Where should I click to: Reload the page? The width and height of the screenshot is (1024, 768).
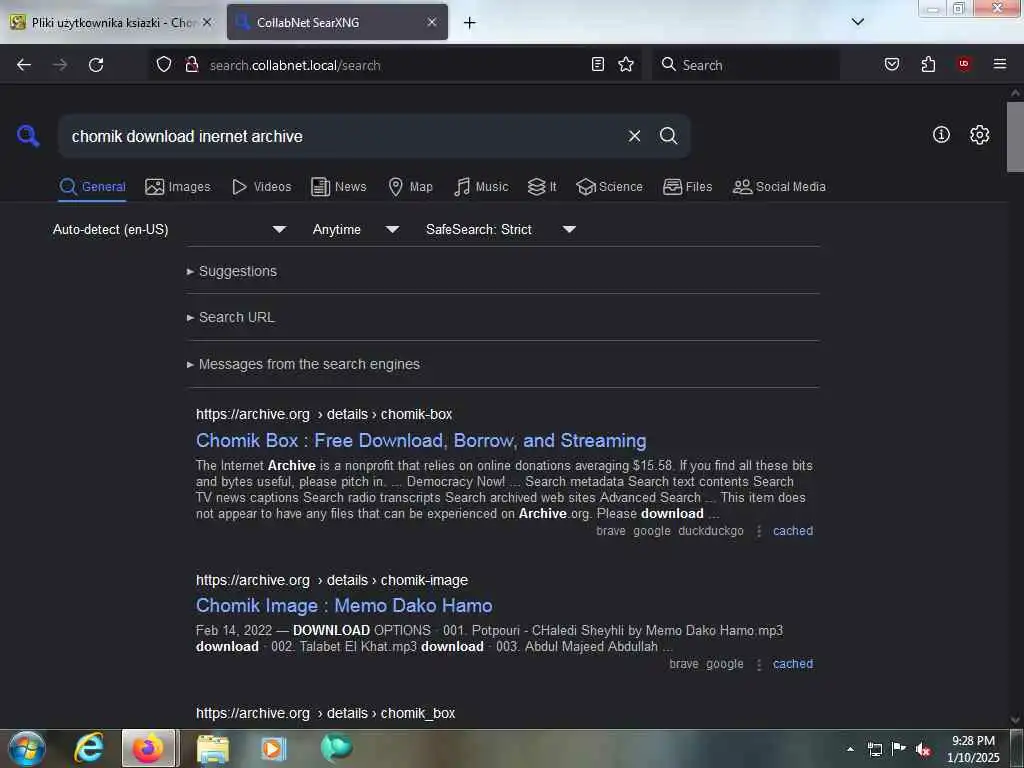pyautogui.click(x=96, y=65)
